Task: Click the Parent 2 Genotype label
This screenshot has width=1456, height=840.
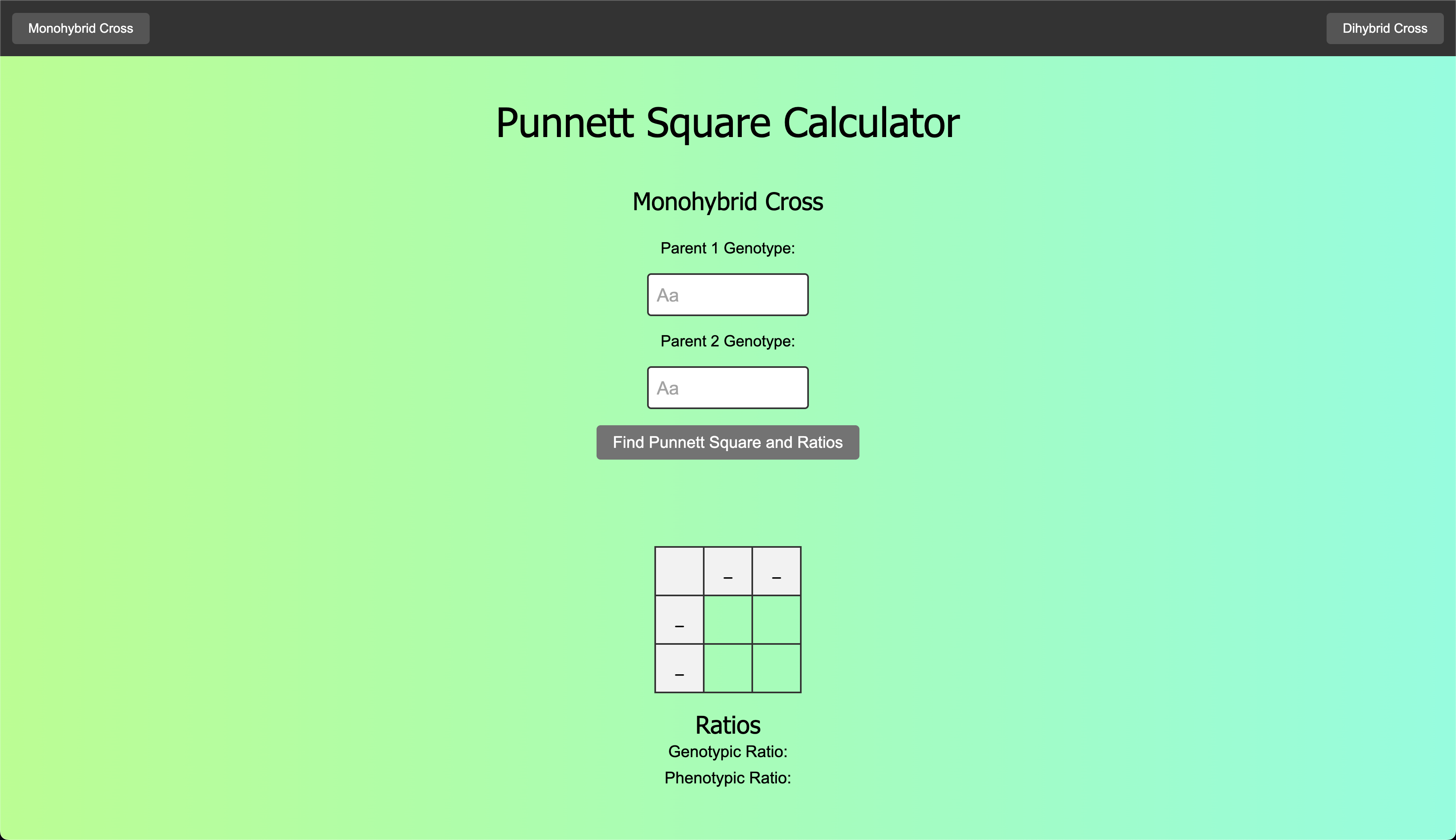Action: pos(728,341)
